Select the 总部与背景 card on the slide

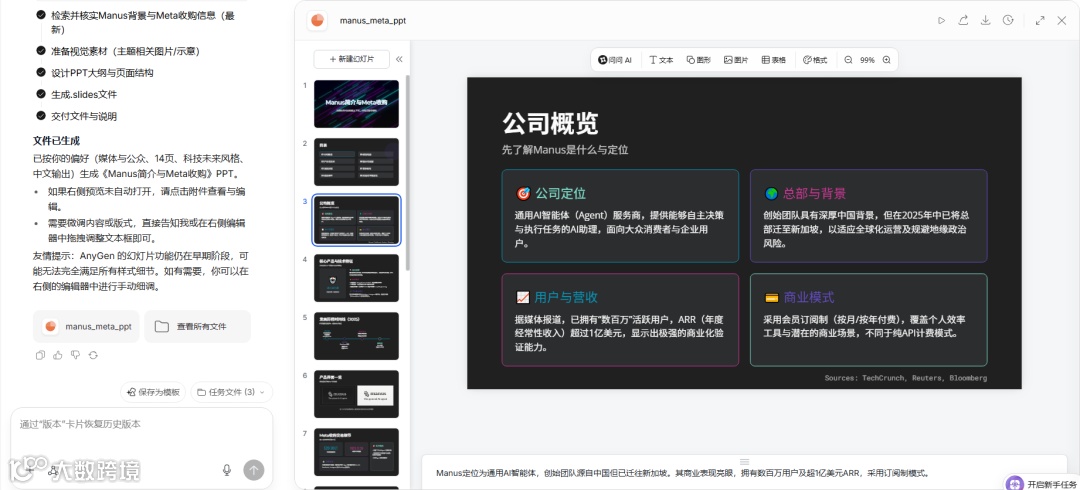tap(868, 216)
